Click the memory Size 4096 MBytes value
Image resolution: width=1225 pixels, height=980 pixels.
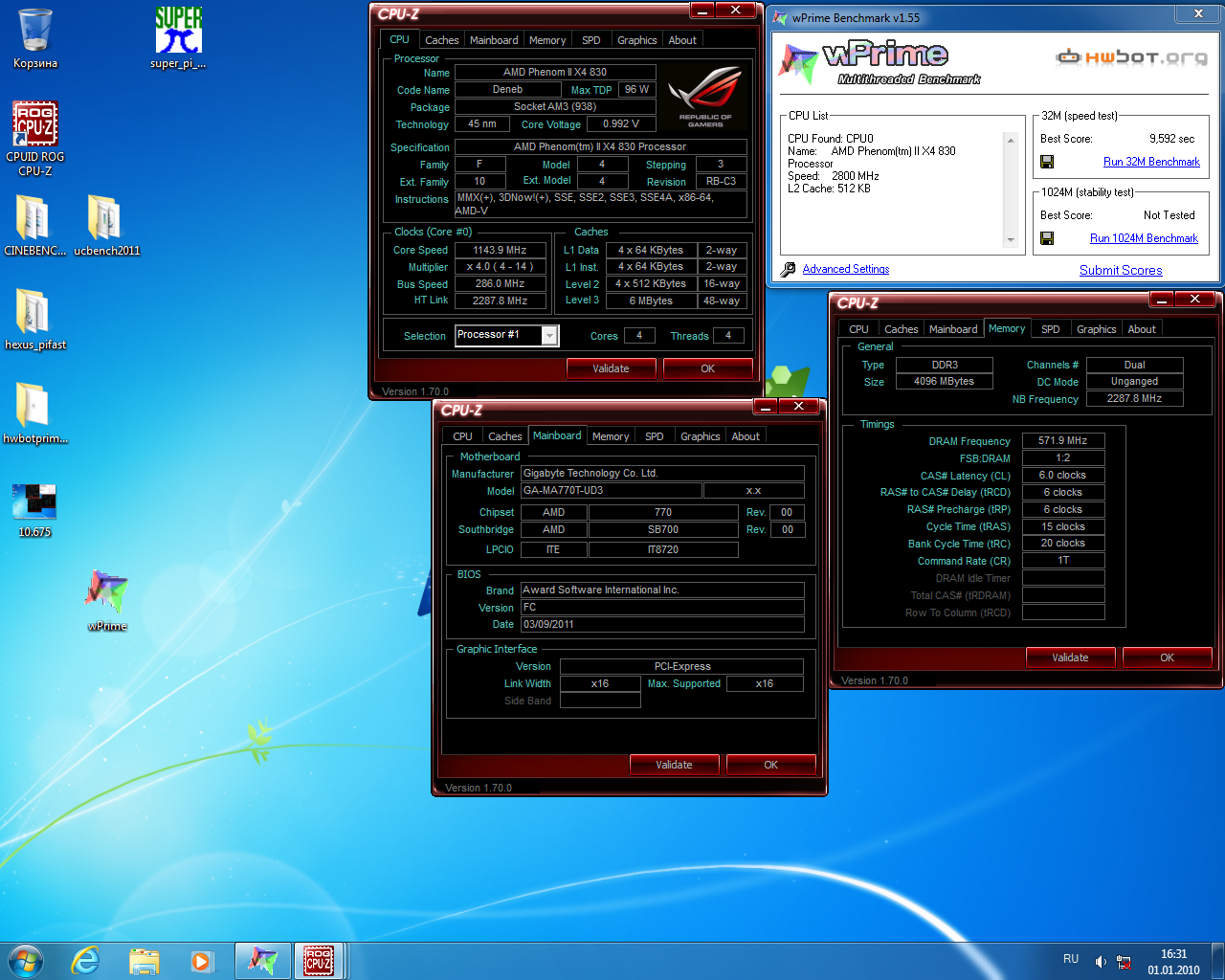tap(944, 382)
